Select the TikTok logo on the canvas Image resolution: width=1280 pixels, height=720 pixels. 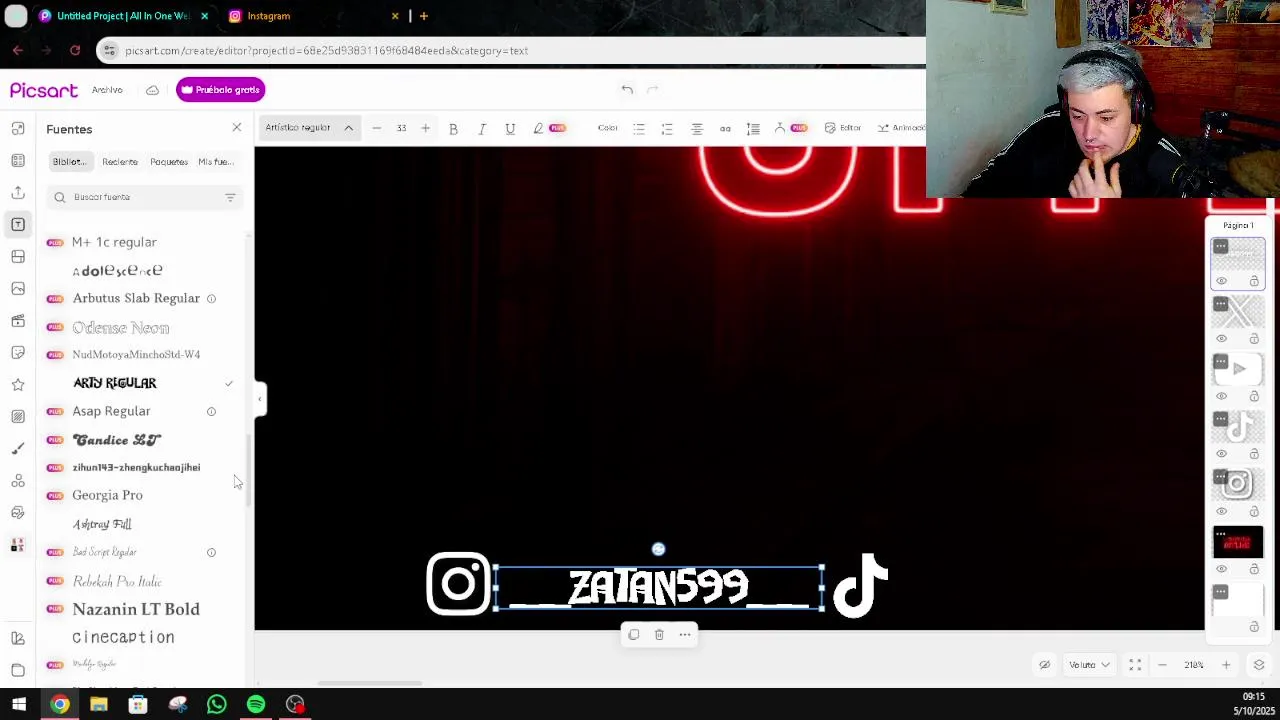860,584
